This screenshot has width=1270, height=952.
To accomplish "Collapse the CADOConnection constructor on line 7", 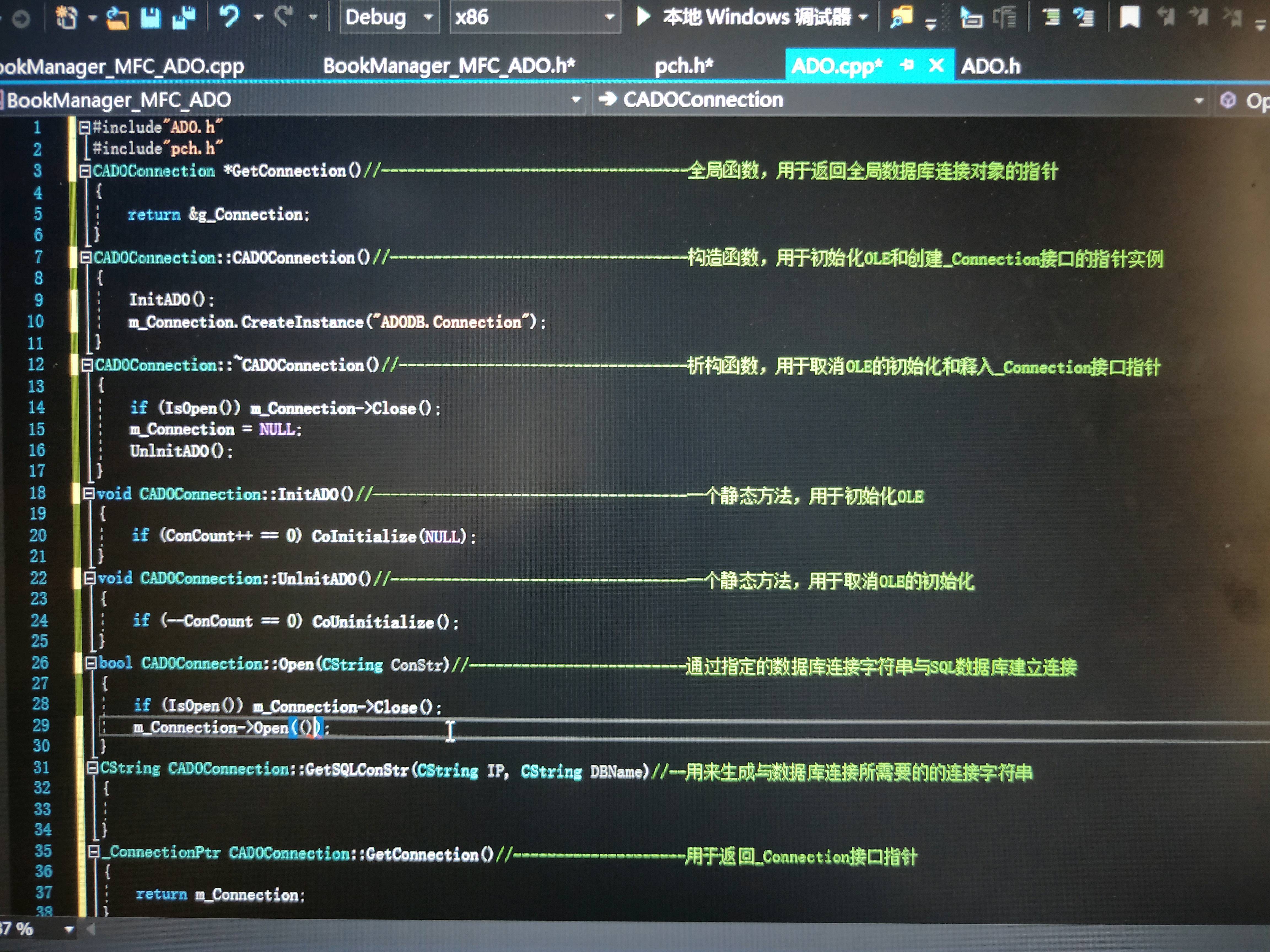I will [85, 257].
